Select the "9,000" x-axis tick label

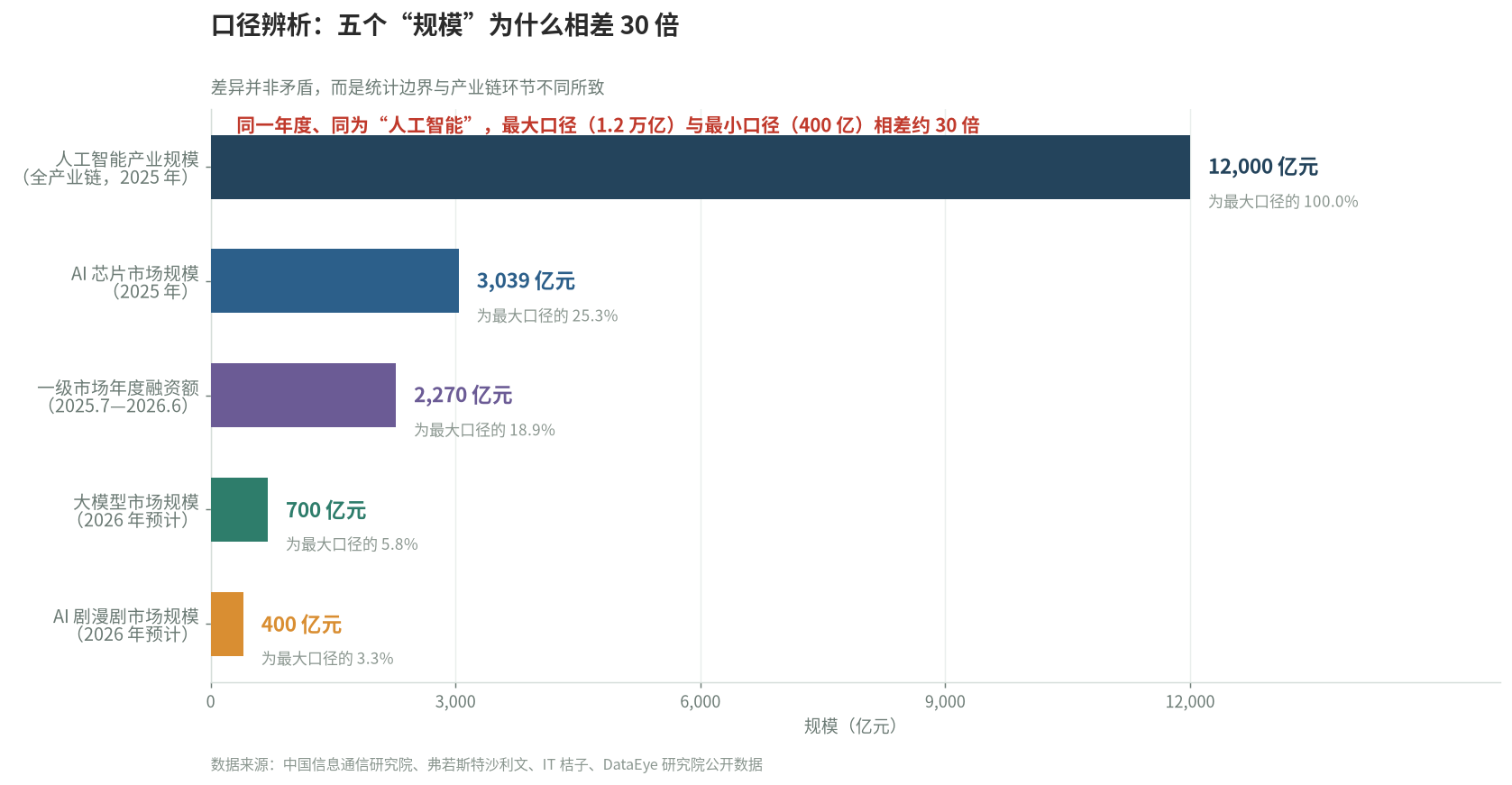click(x=945, y=702)
